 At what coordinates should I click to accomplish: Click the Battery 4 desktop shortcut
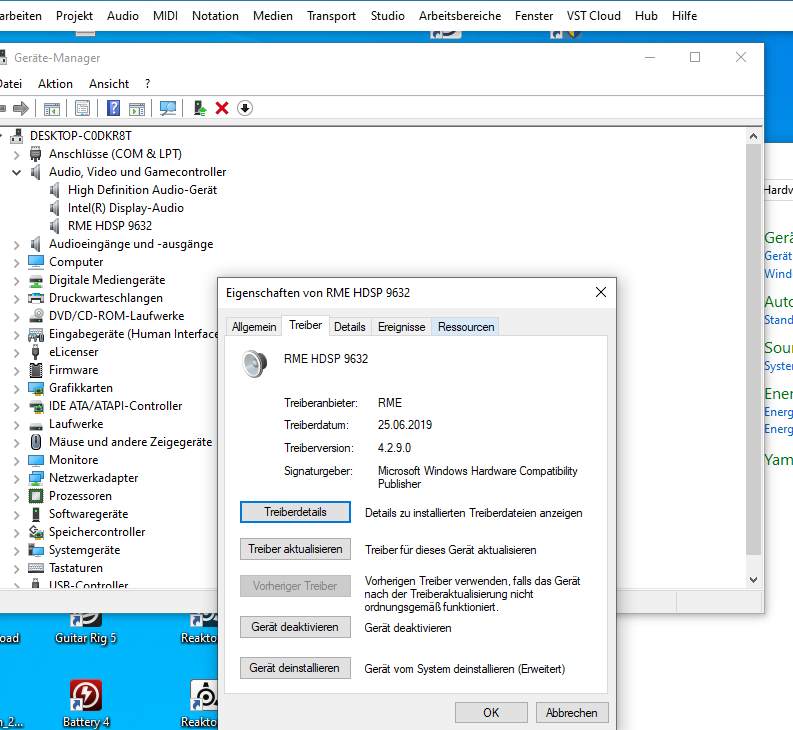coord(86,704)
